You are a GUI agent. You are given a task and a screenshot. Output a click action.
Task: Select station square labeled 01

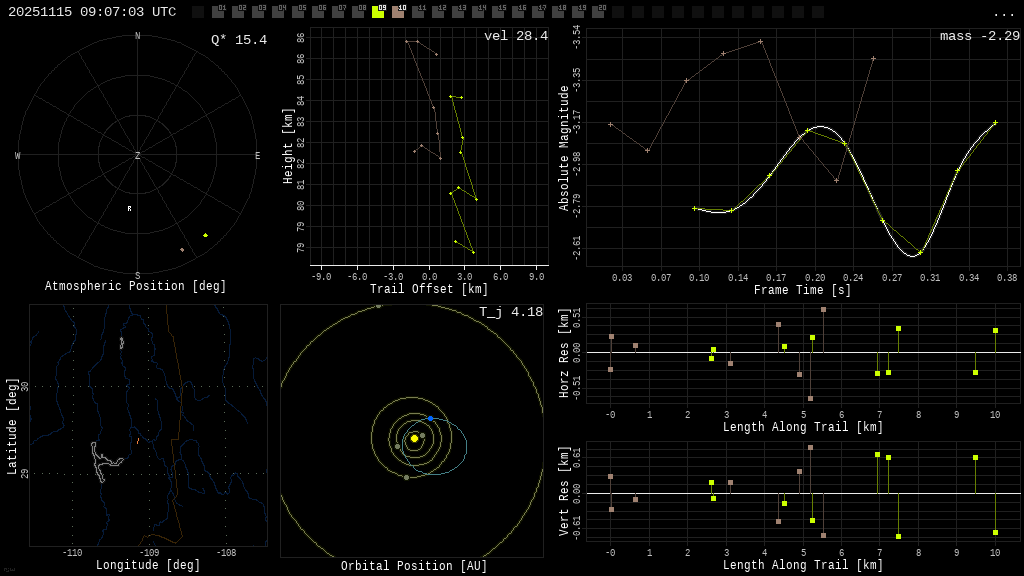[x=218, y=12]
